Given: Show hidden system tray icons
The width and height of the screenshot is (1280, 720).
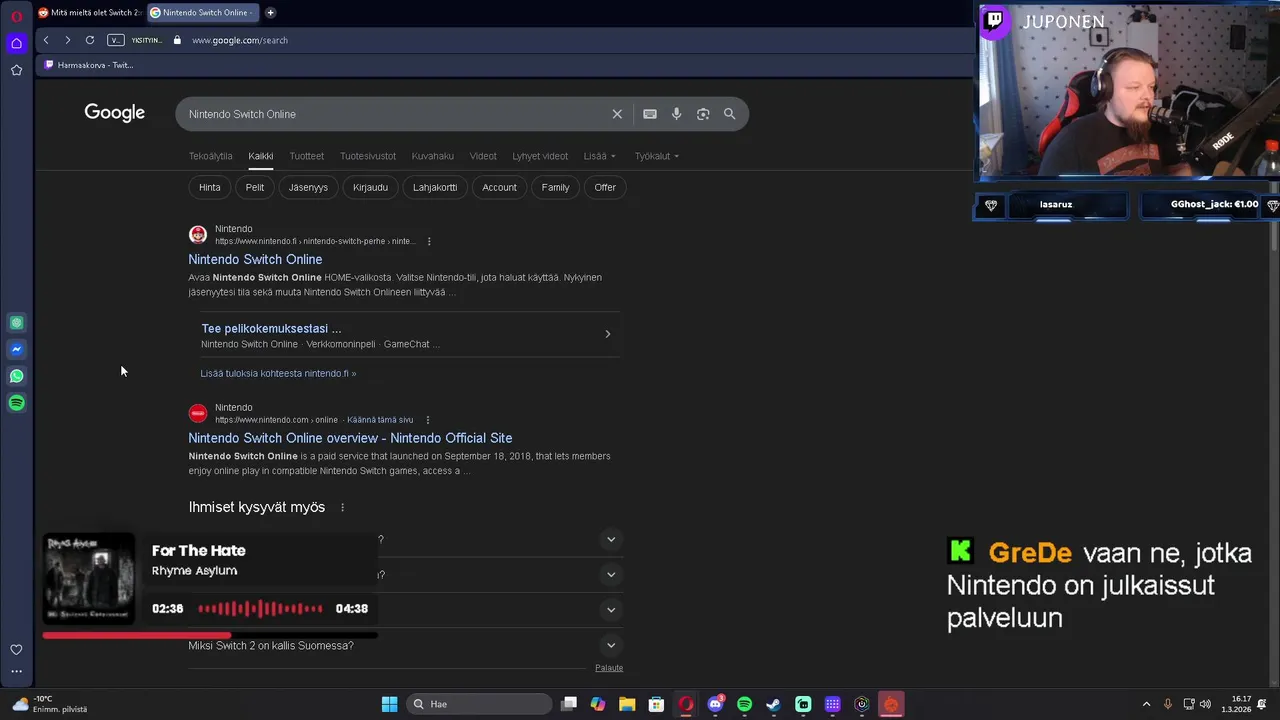Looking at the screenshot, I should click(1146, 704).
